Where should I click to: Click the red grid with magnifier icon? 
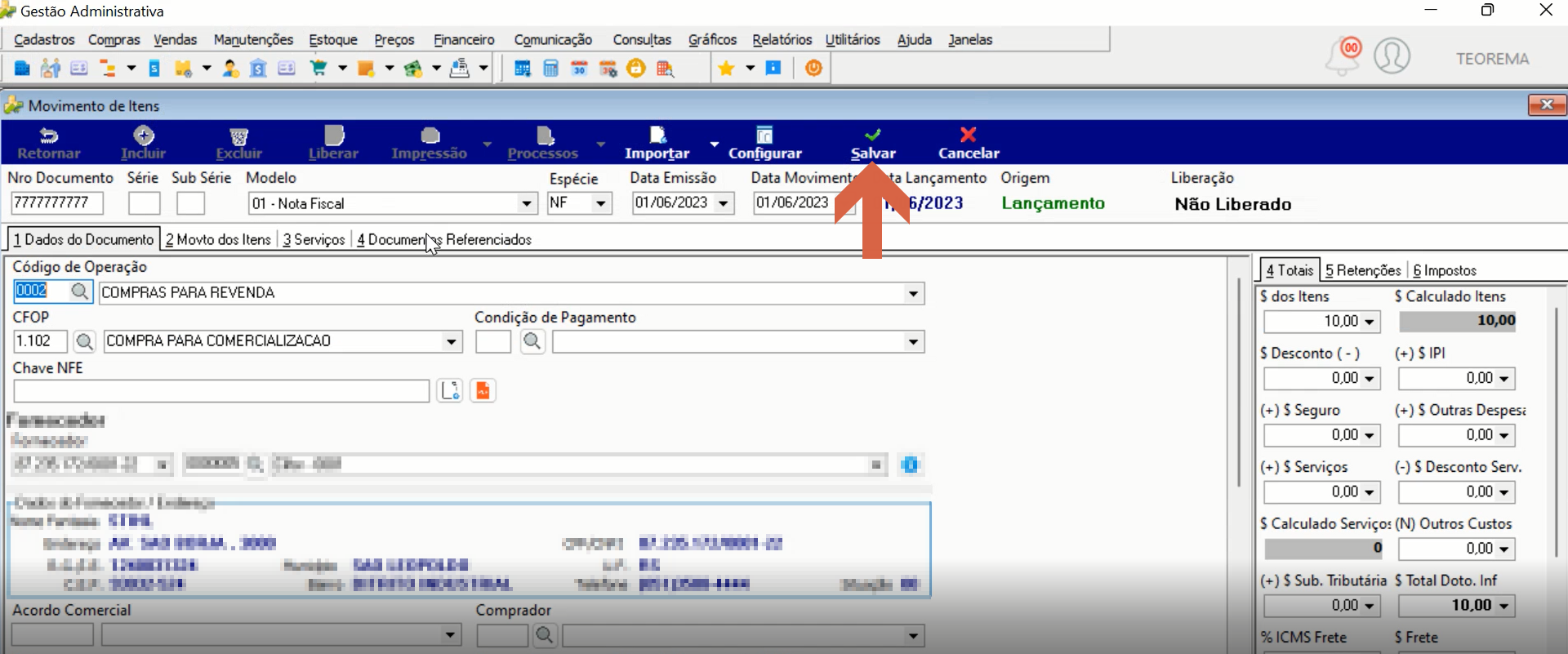click(666, 69)
